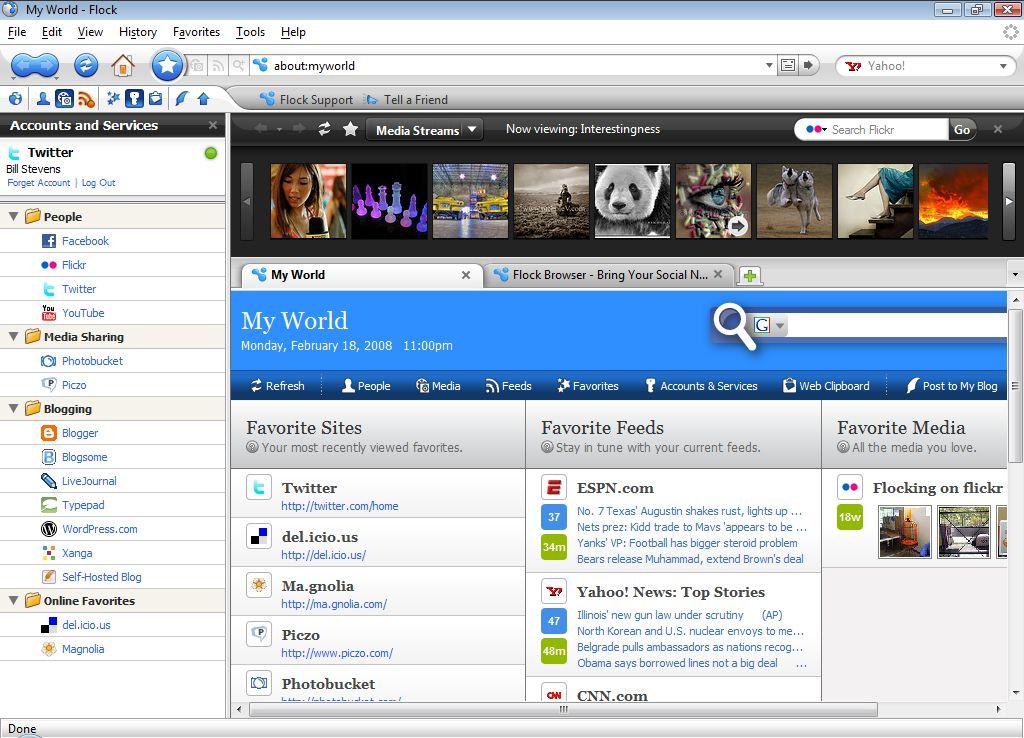Click the magnifying glass in My World search
The height and width of the screenshot is (738, 1024).
point(734,325)
